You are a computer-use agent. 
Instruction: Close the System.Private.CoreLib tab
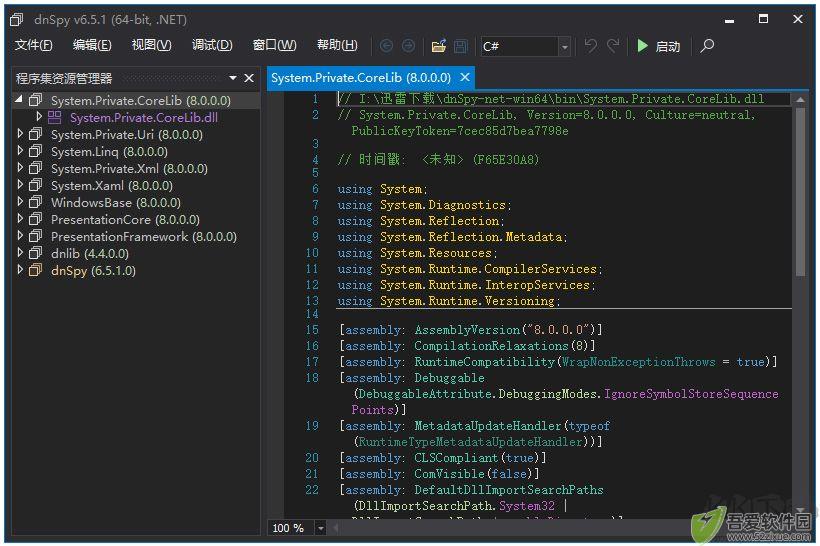point(464,77)
